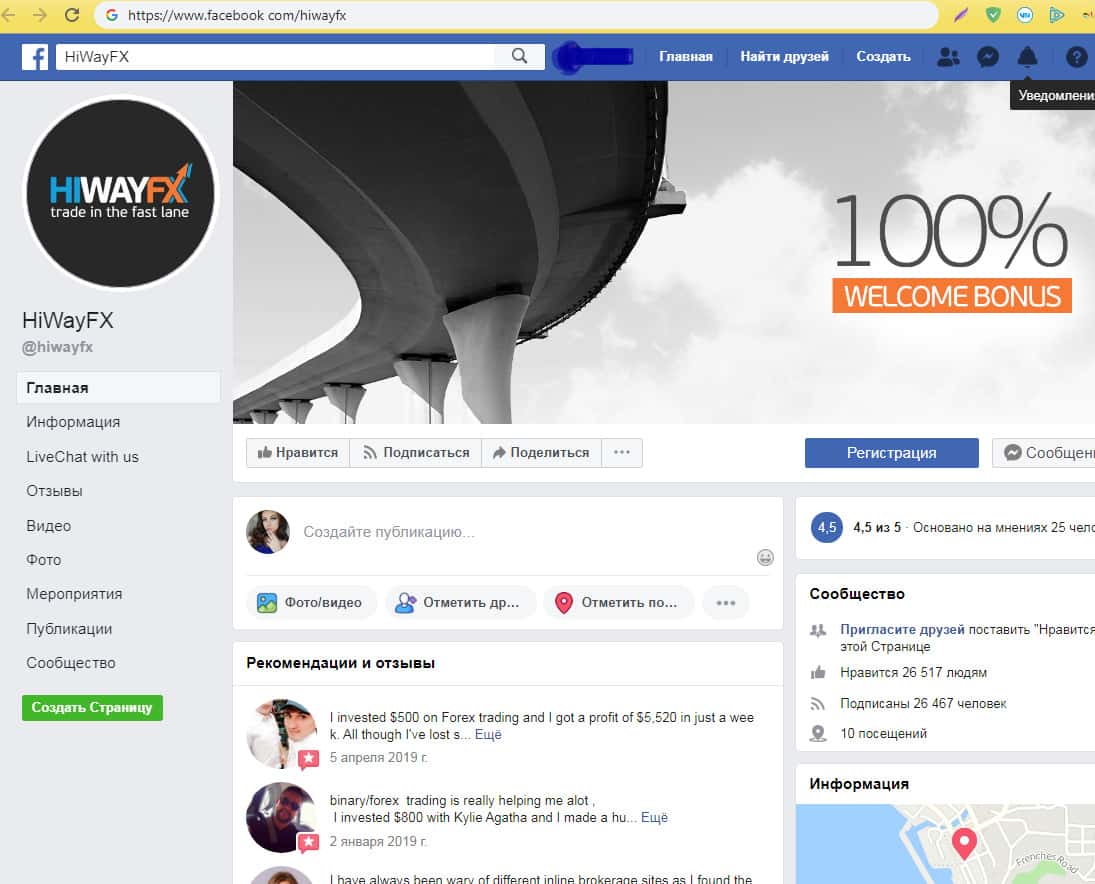This screenshot has height=884, width=1095.
Task: Click the purple feather extension icon
Action: click(x=961, y=14)
